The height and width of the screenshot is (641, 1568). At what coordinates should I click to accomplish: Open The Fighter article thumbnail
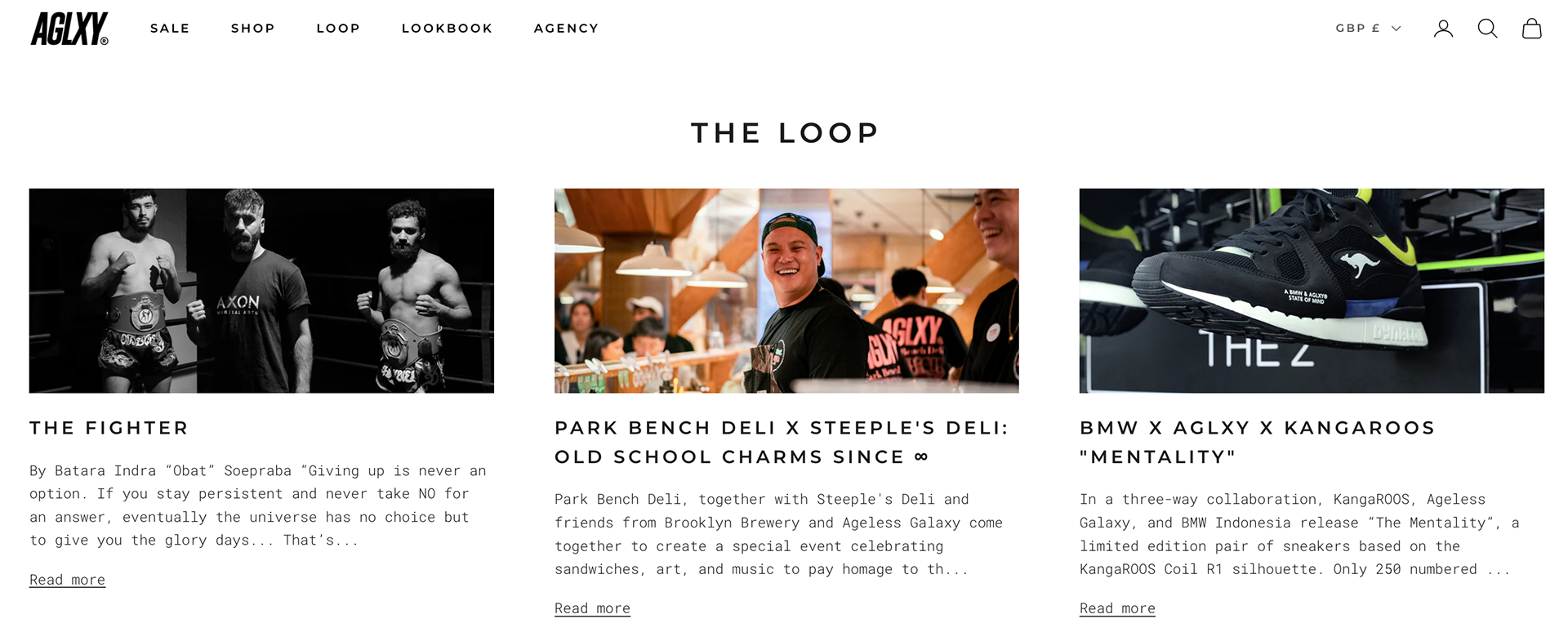pos(261,291)
